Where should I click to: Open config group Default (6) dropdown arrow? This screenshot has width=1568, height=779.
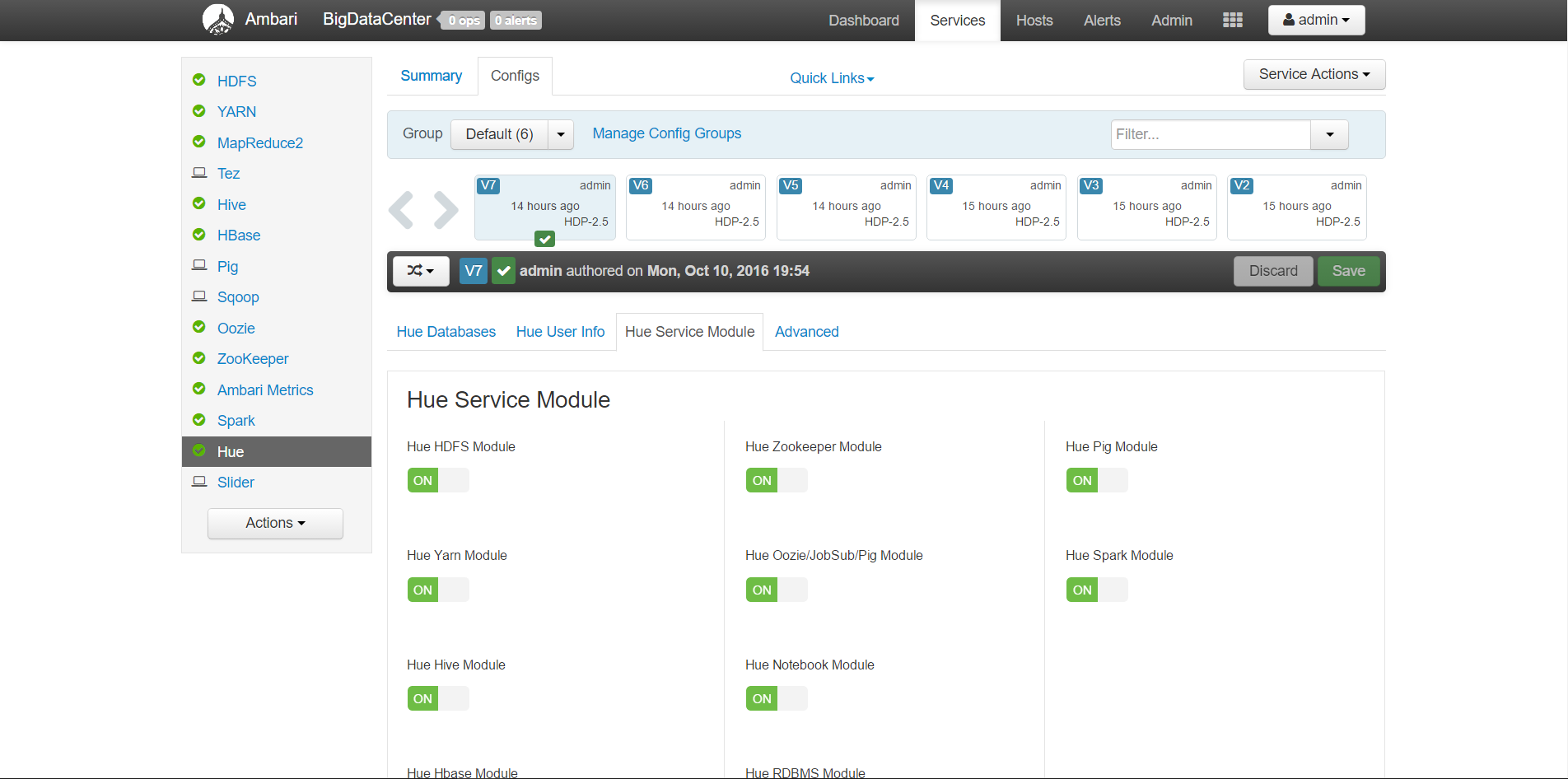click(x=561, y=134)
